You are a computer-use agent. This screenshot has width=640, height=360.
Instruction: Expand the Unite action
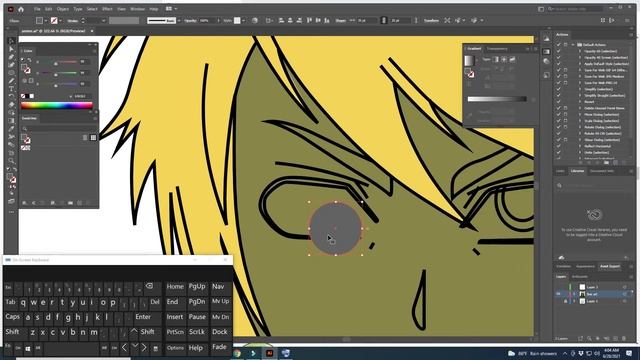[580, 152]
